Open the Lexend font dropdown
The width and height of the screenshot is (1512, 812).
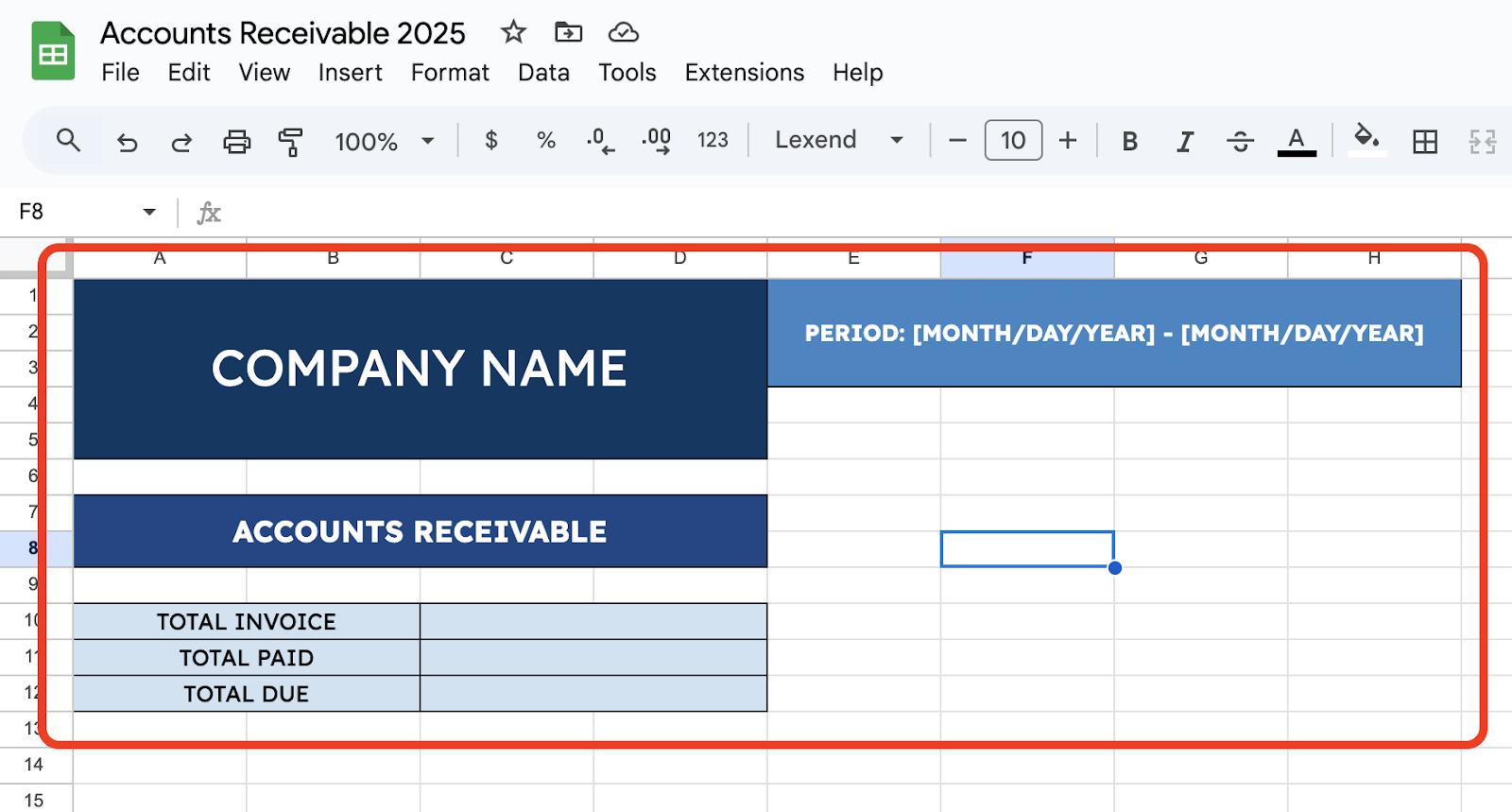(838, 141)
